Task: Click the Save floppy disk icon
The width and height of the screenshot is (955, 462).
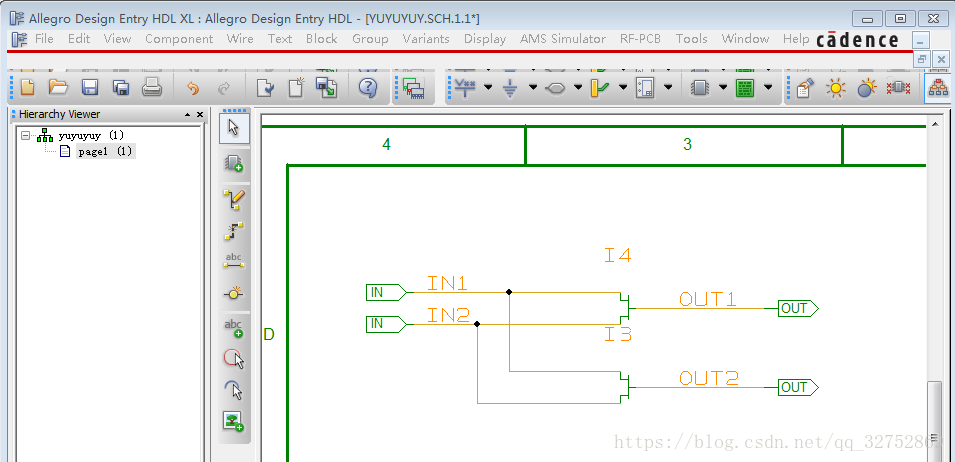Action: [89, 88]
